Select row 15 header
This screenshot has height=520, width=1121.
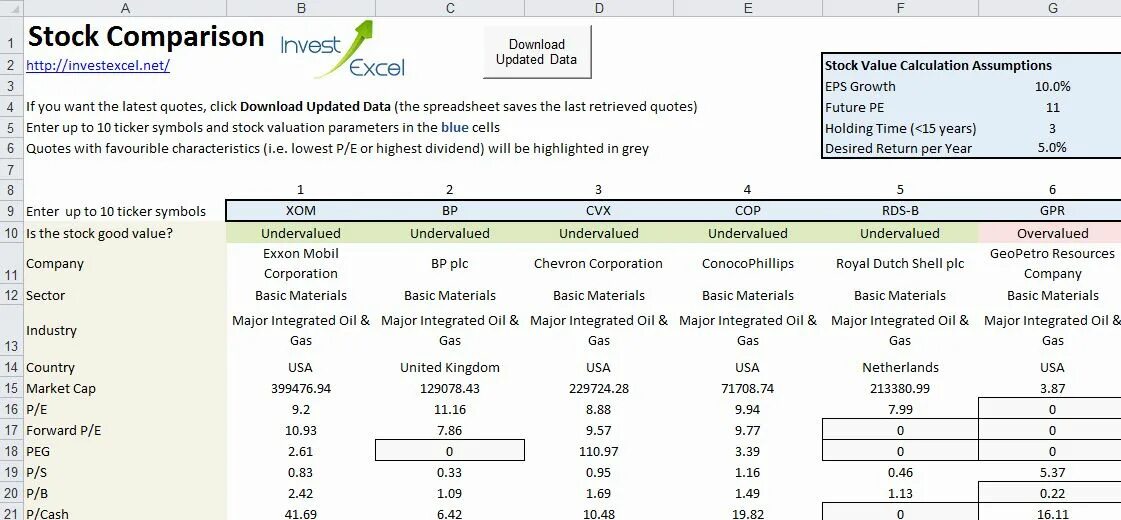(11, 388)
